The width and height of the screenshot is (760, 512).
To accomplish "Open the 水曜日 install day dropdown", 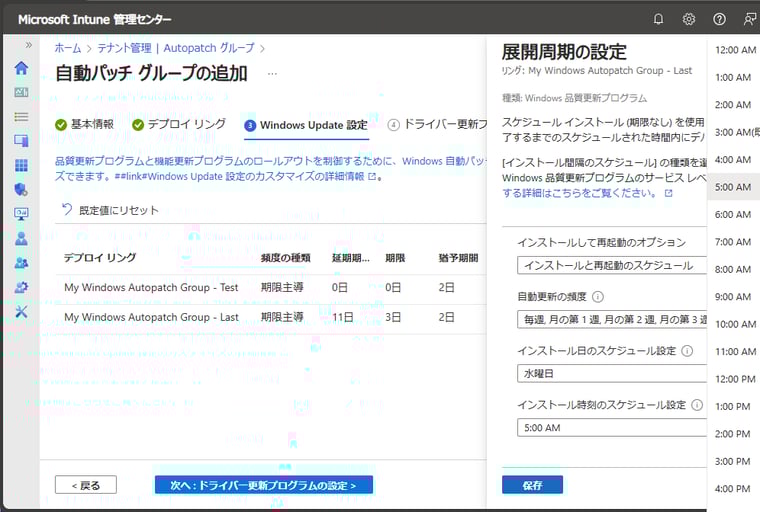I will [x=612, y=373].
